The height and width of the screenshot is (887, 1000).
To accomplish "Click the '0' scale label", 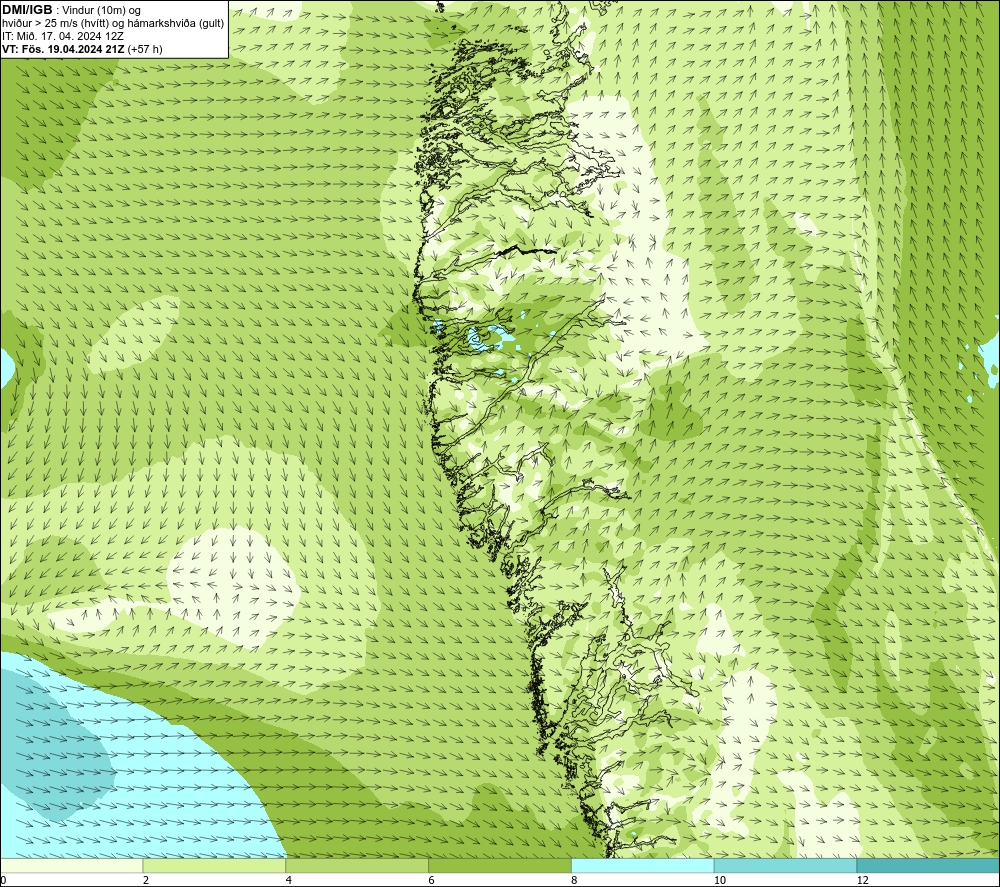I will pos(3,881).
